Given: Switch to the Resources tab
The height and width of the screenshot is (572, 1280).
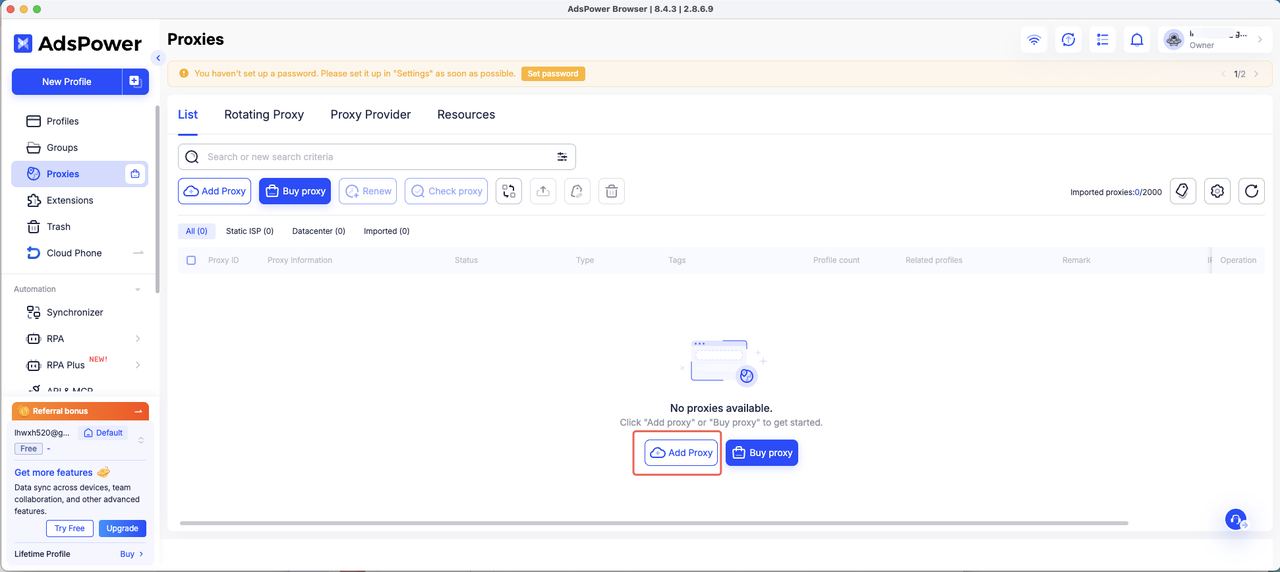Looking at the screenshot, I should pos(466,114).
